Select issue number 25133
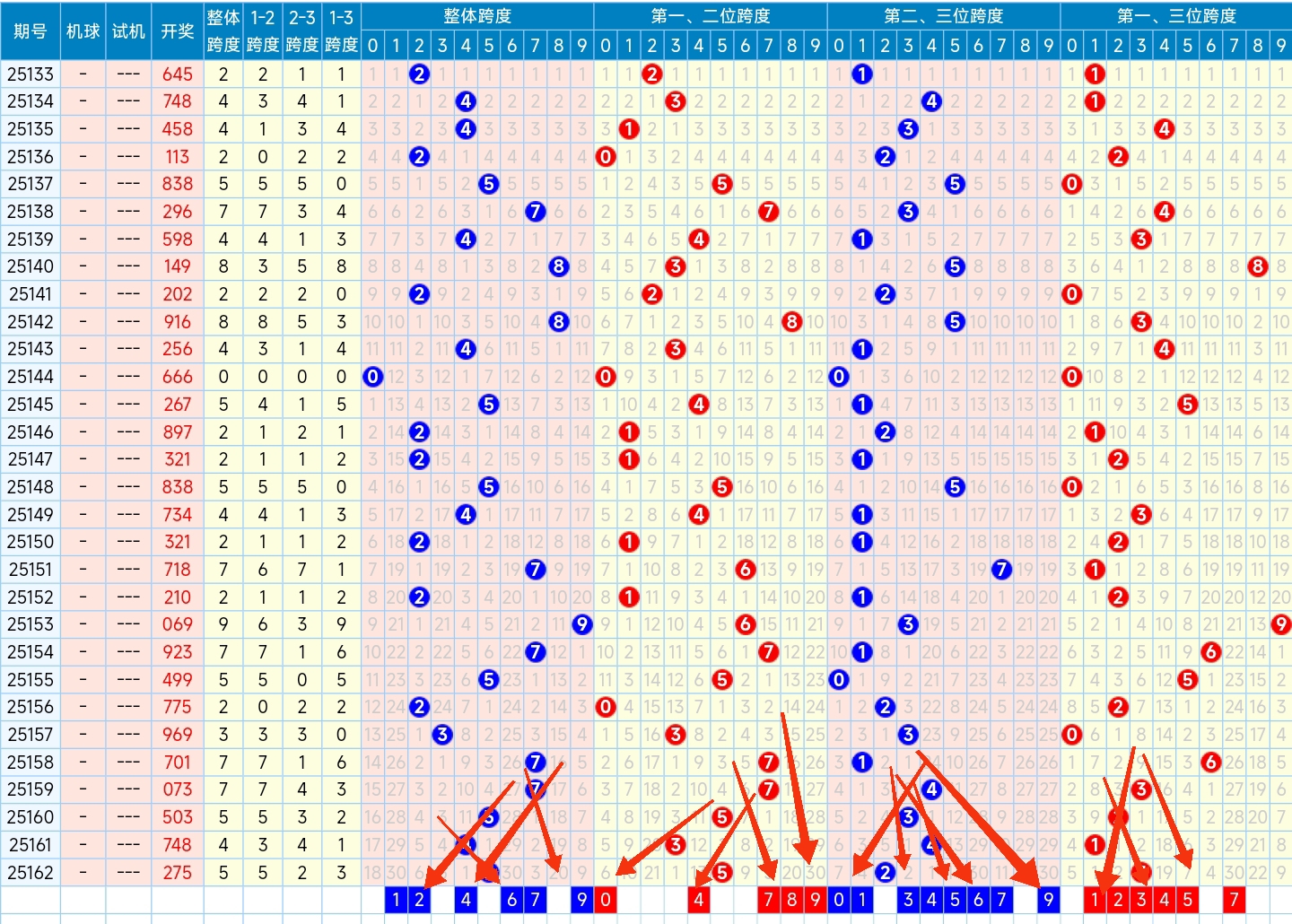The height and width of the screenshot is (924, 1292). pos(31,74)
